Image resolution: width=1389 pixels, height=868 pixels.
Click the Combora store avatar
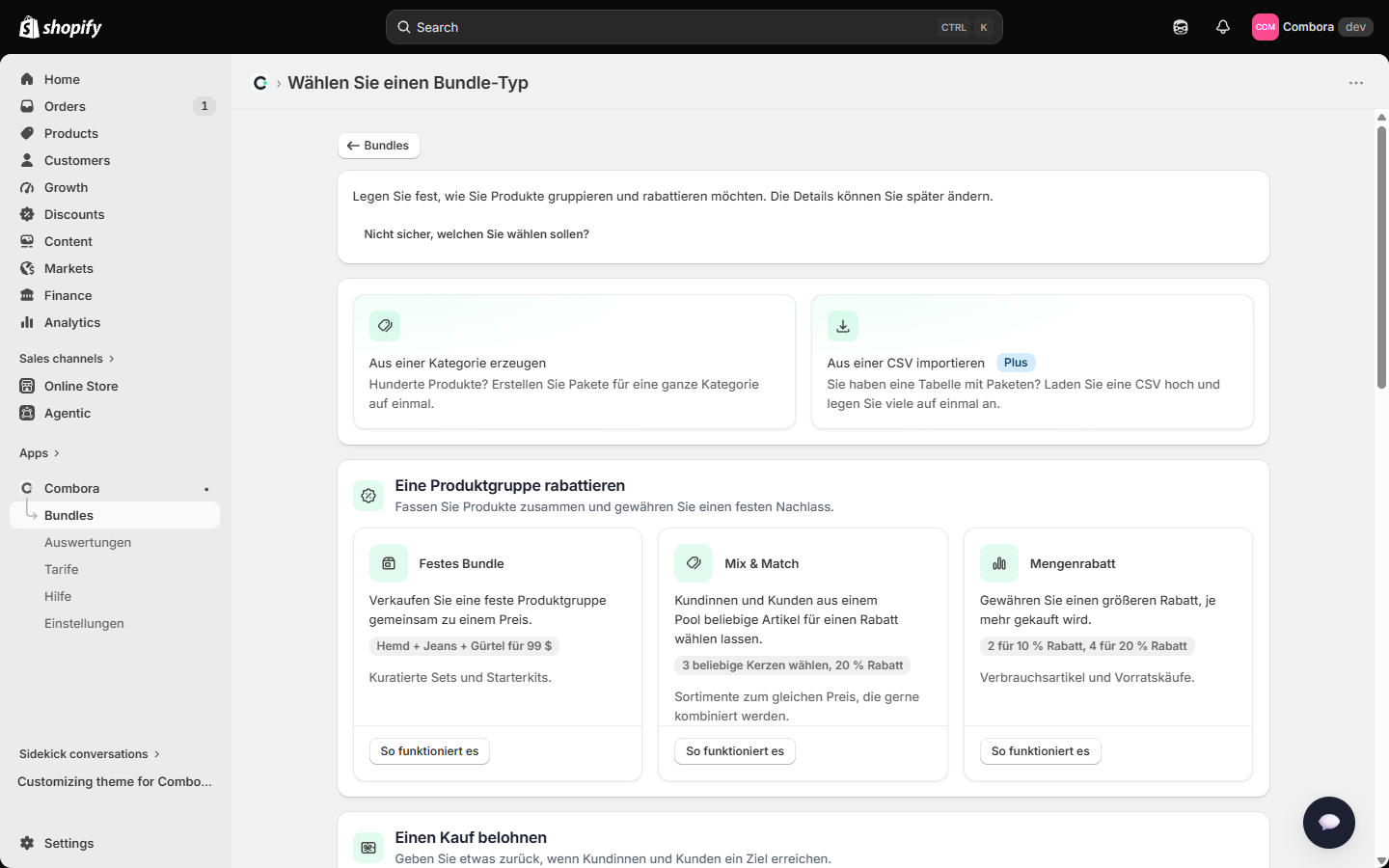[x=1266, y=27]
